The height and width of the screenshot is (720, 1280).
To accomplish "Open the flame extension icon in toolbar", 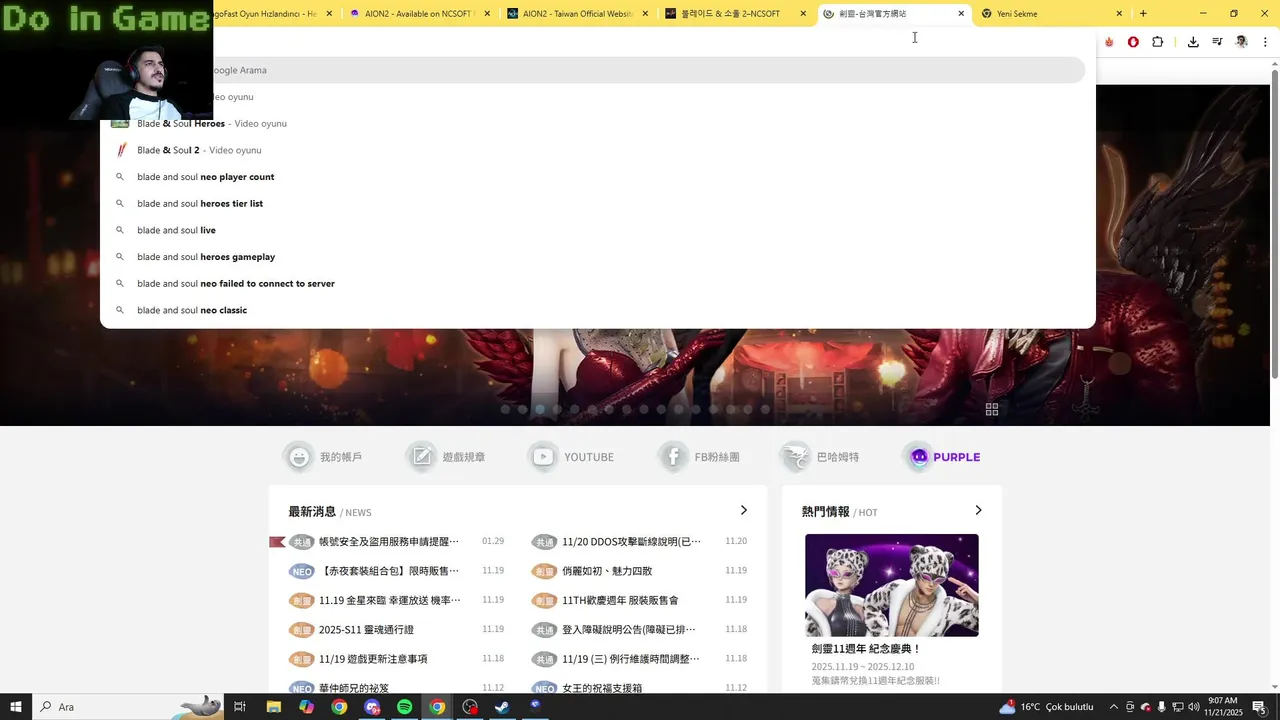I will [x=1109, y=42].
